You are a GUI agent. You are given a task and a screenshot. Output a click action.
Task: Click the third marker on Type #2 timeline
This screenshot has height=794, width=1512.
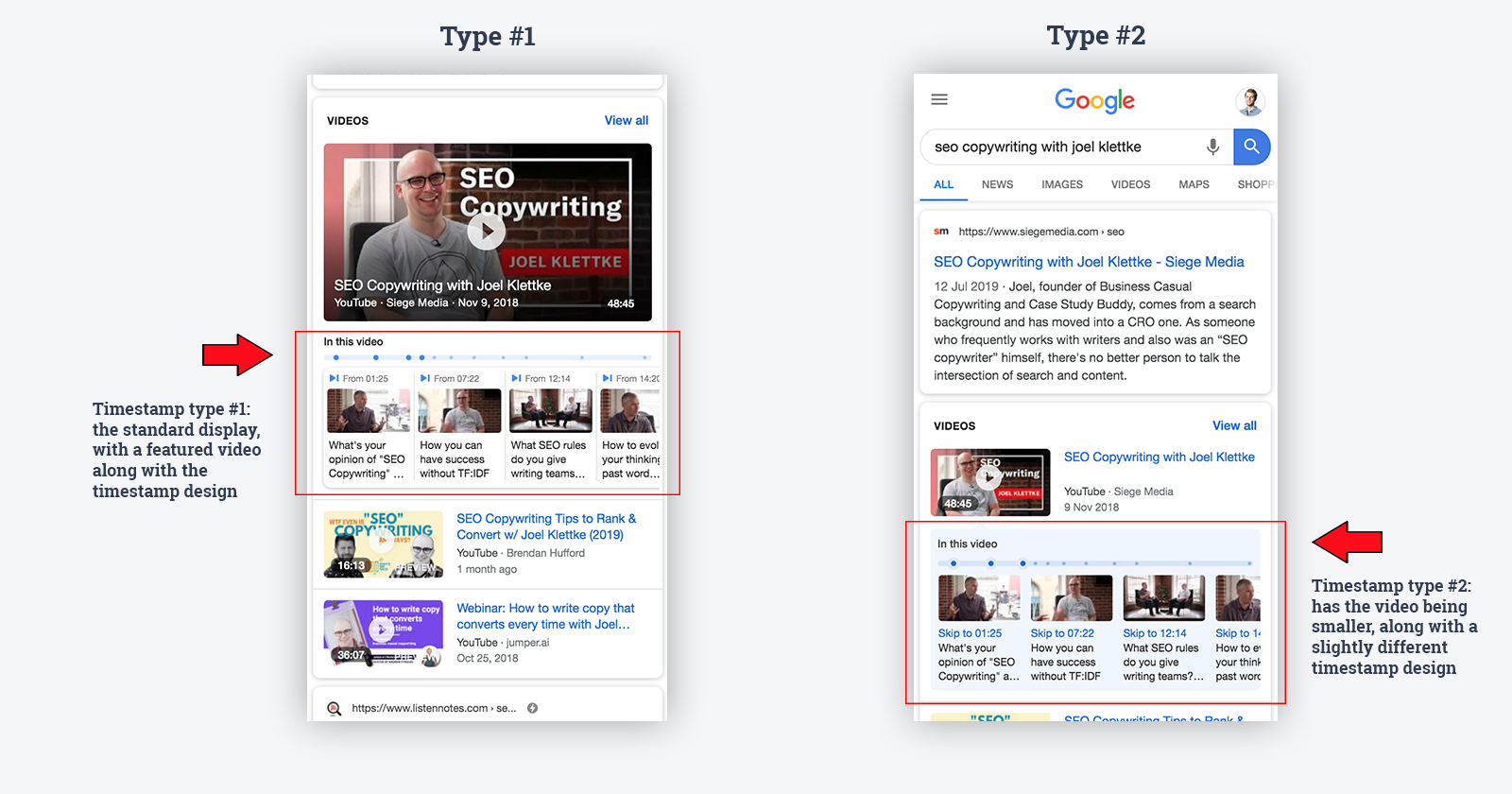tap(1022, 563)
